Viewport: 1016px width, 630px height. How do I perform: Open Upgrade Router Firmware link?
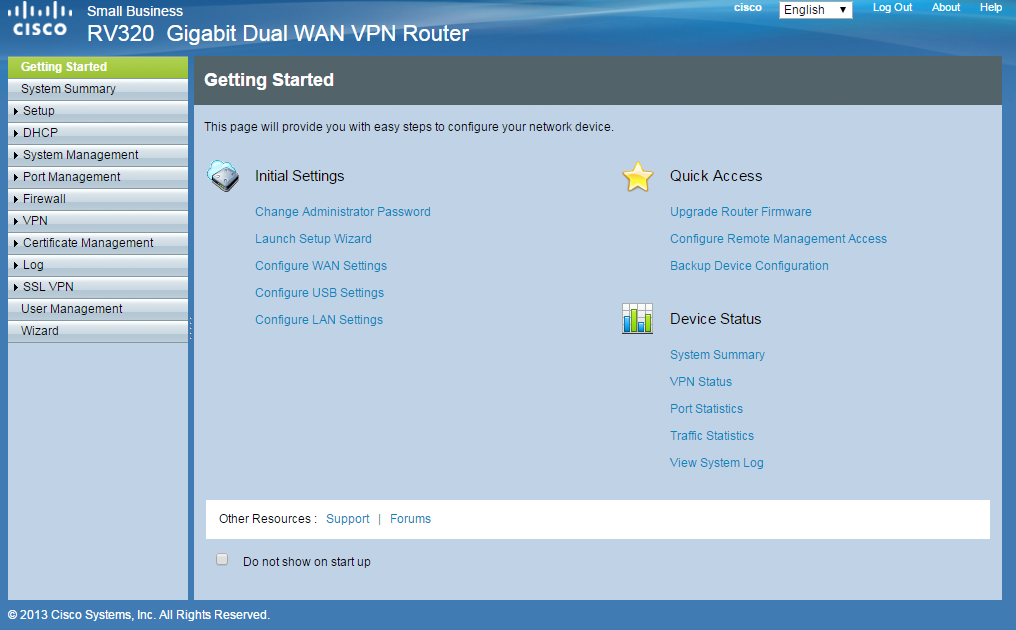tap(740, 212)
